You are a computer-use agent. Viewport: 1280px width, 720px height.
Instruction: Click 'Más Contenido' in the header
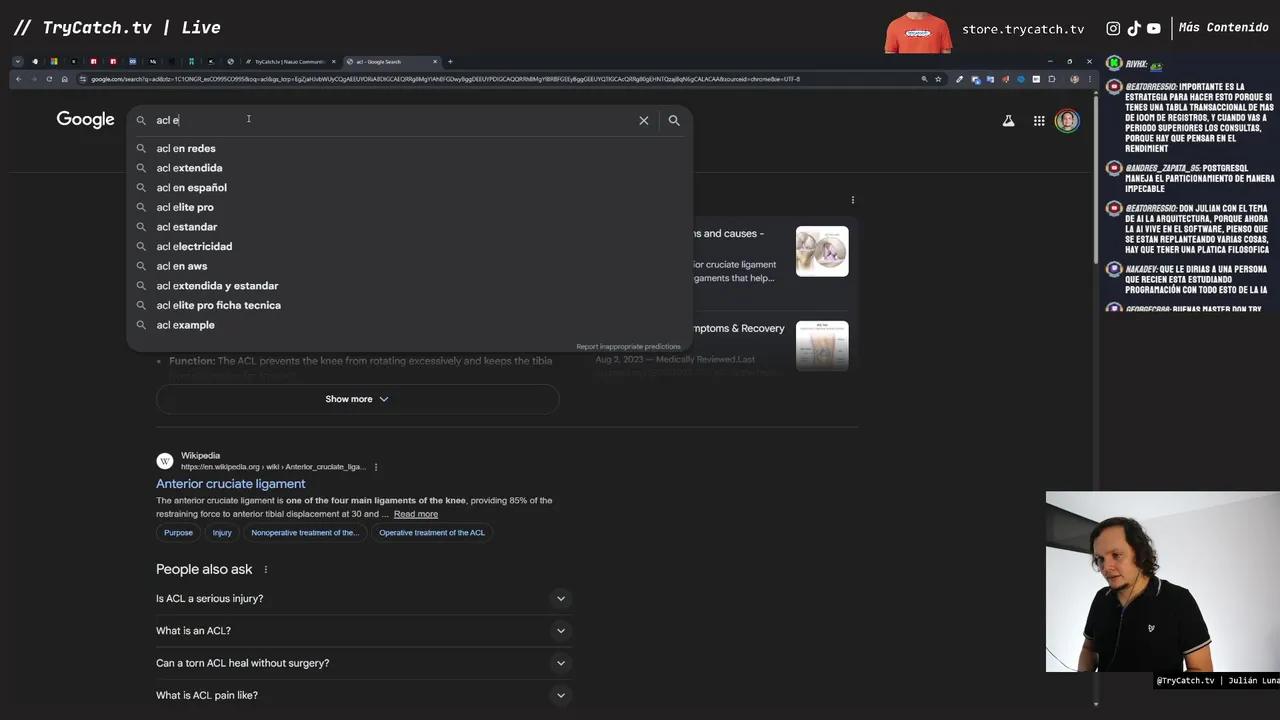click(x=1223, y=28)
